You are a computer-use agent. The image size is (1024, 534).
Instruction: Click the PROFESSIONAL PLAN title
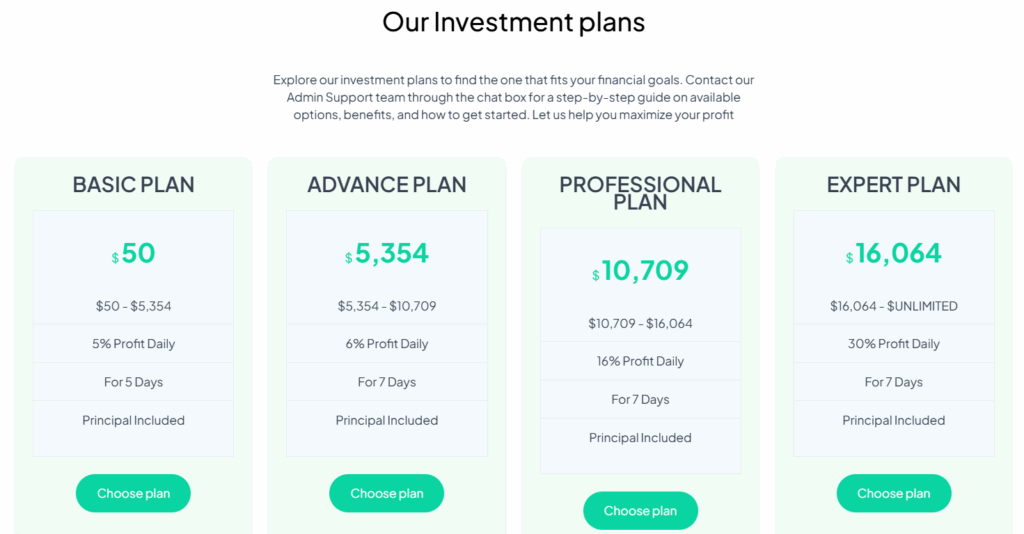[640, 193]
